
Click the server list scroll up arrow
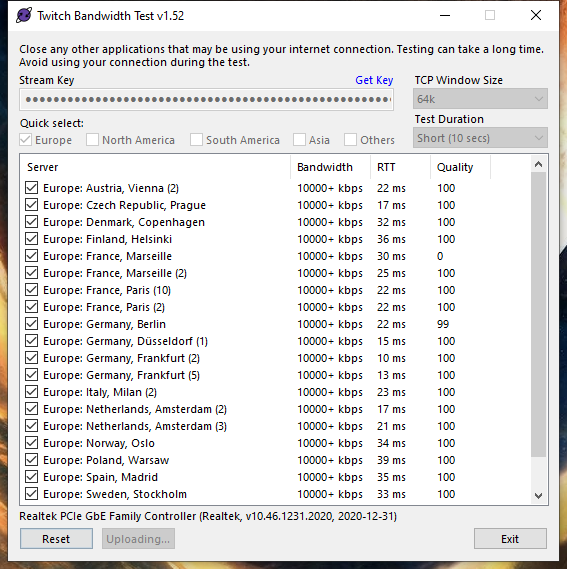[x=538, y=164]
